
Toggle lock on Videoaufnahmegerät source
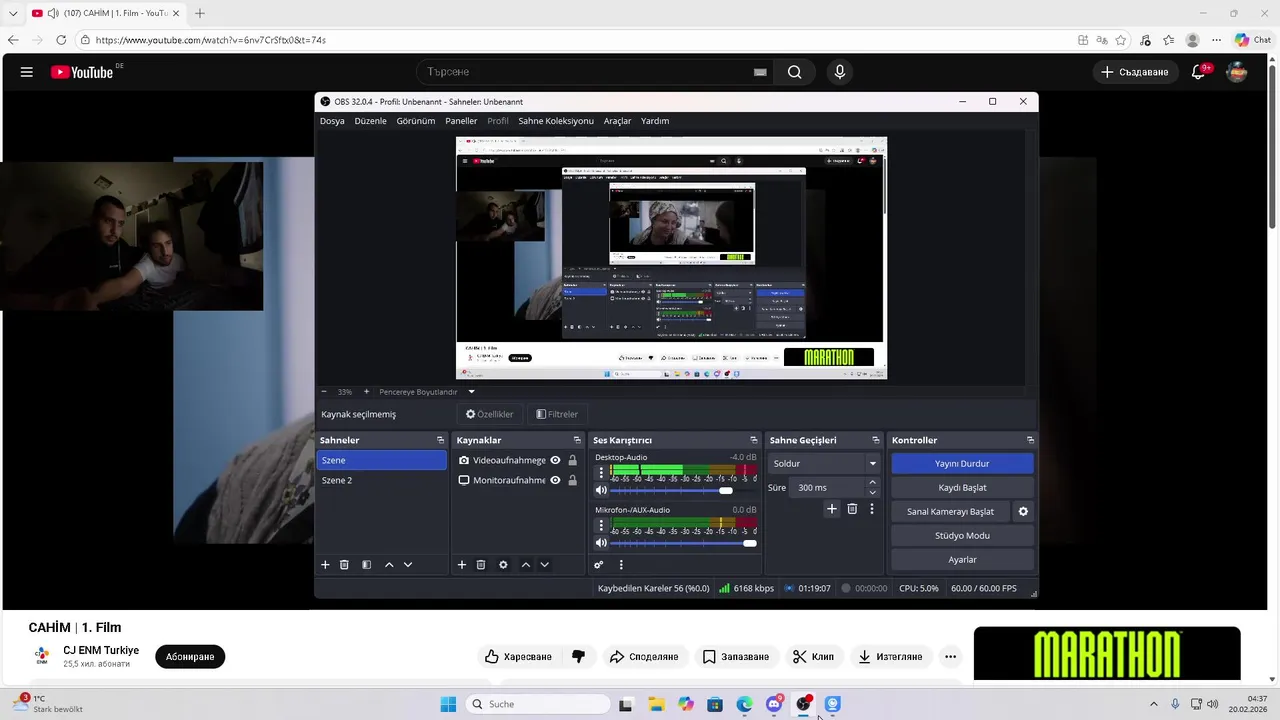click(x=572, y=460)
